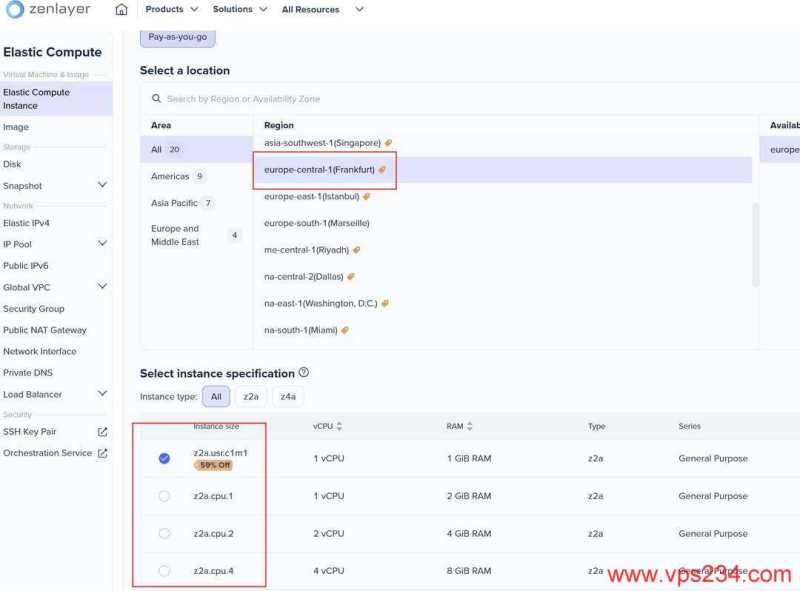The height and width of the screenshot is (591, 800).
Task: Filter instance type by z4a tab
Action: [288, 397]
